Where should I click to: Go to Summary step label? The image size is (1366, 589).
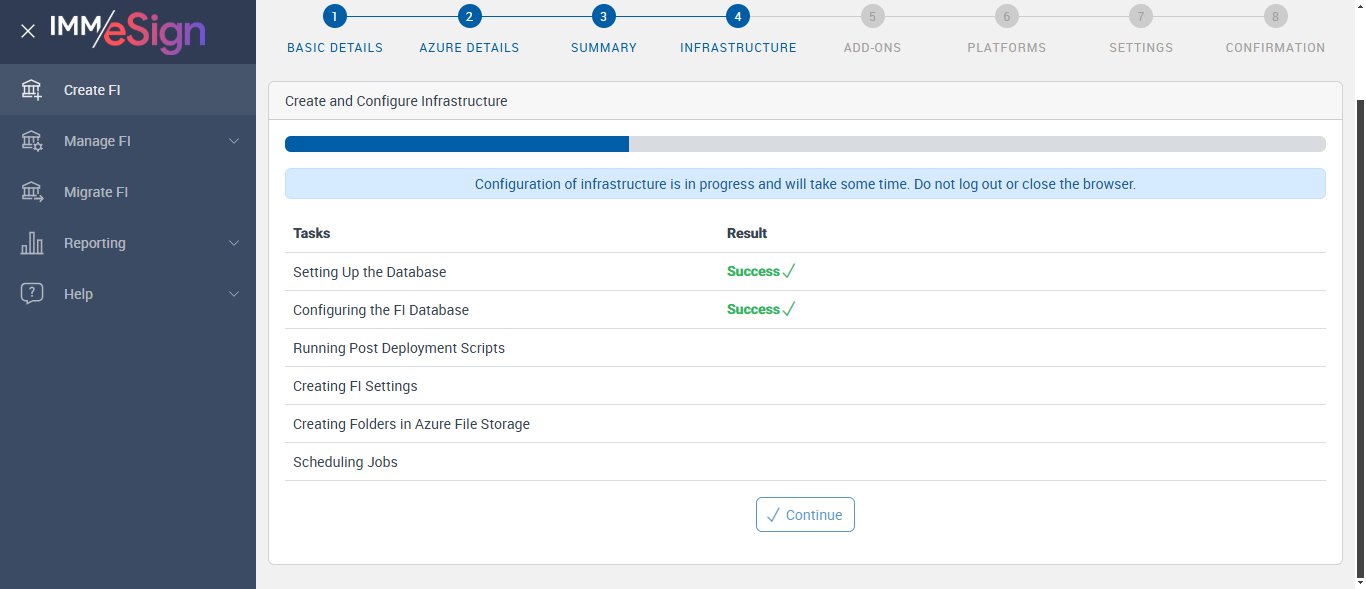tap(604, 48)
